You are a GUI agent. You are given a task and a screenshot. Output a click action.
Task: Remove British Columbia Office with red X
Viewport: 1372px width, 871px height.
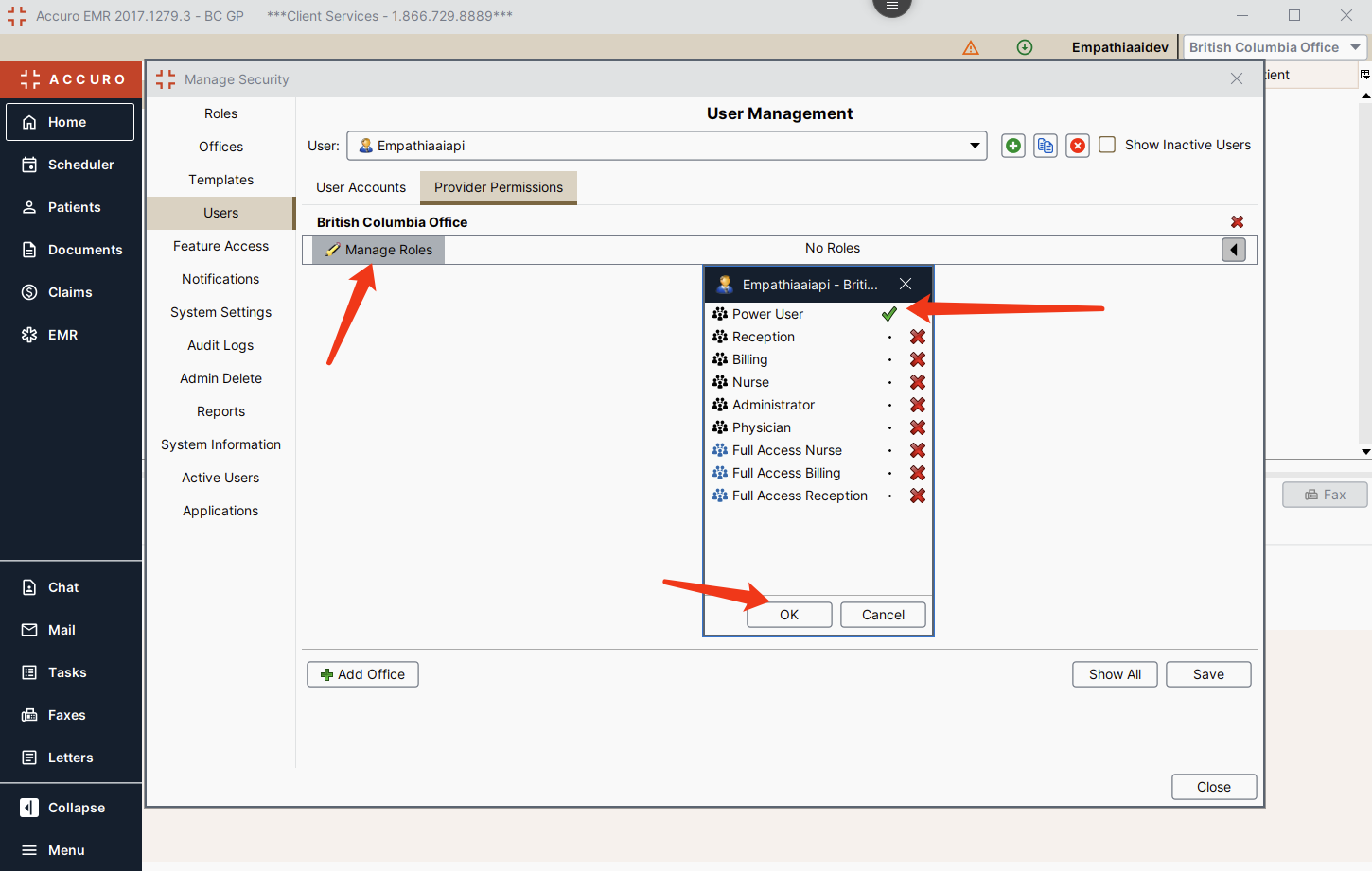pyautogui.click(x=1237, y=221)
